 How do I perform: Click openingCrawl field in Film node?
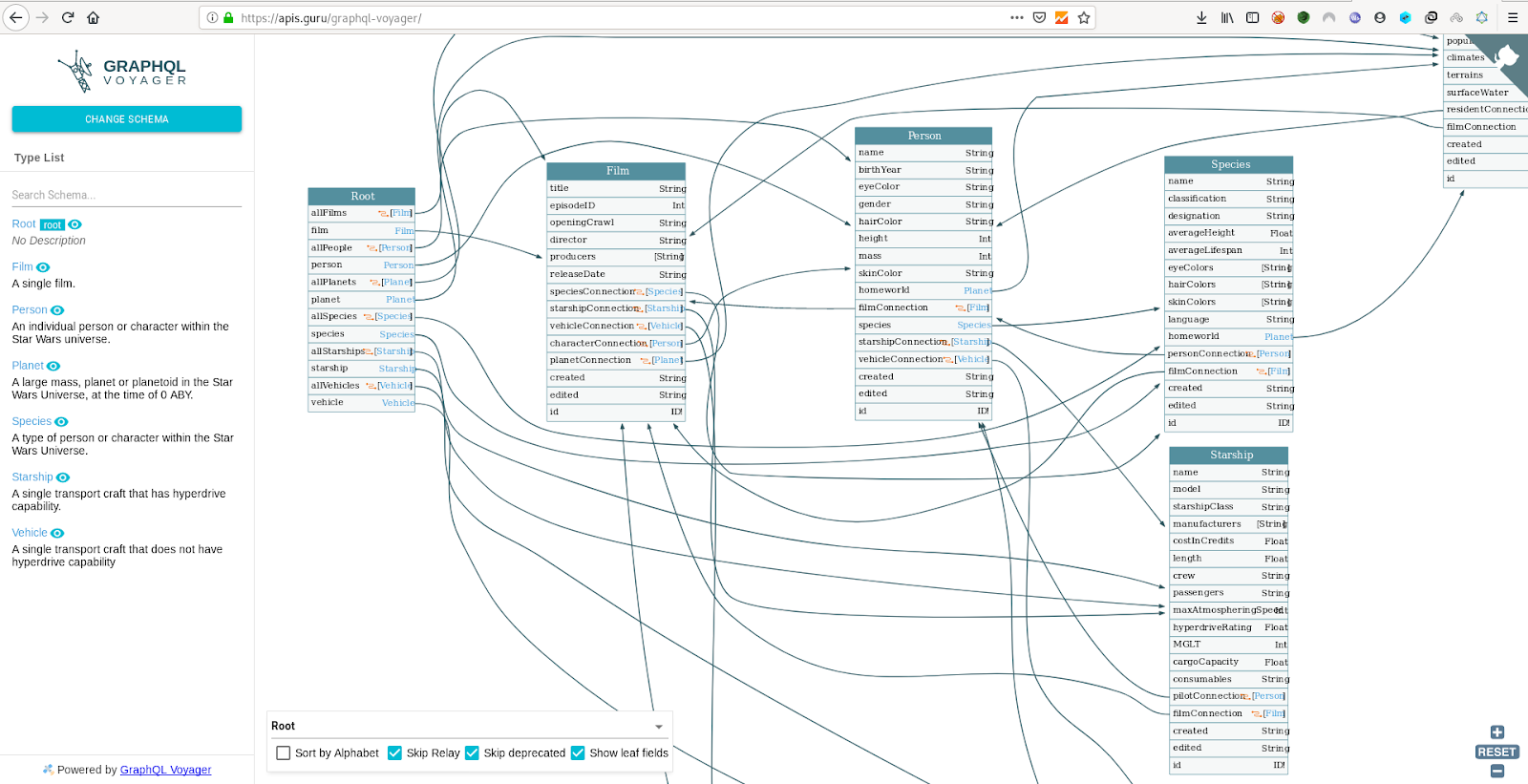[616, 222]
